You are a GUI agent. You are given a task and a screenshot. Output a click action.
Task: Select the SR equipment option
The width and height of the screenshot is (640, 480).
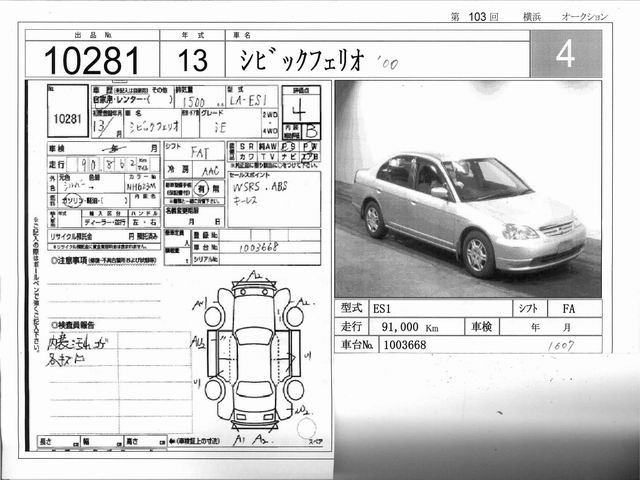pyautogui.click(x=246, y=147)
